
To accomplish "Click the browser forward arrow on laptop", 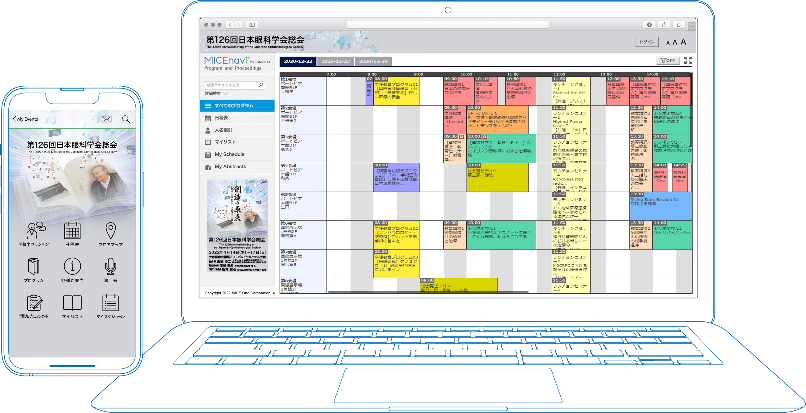I will (239, 25).
